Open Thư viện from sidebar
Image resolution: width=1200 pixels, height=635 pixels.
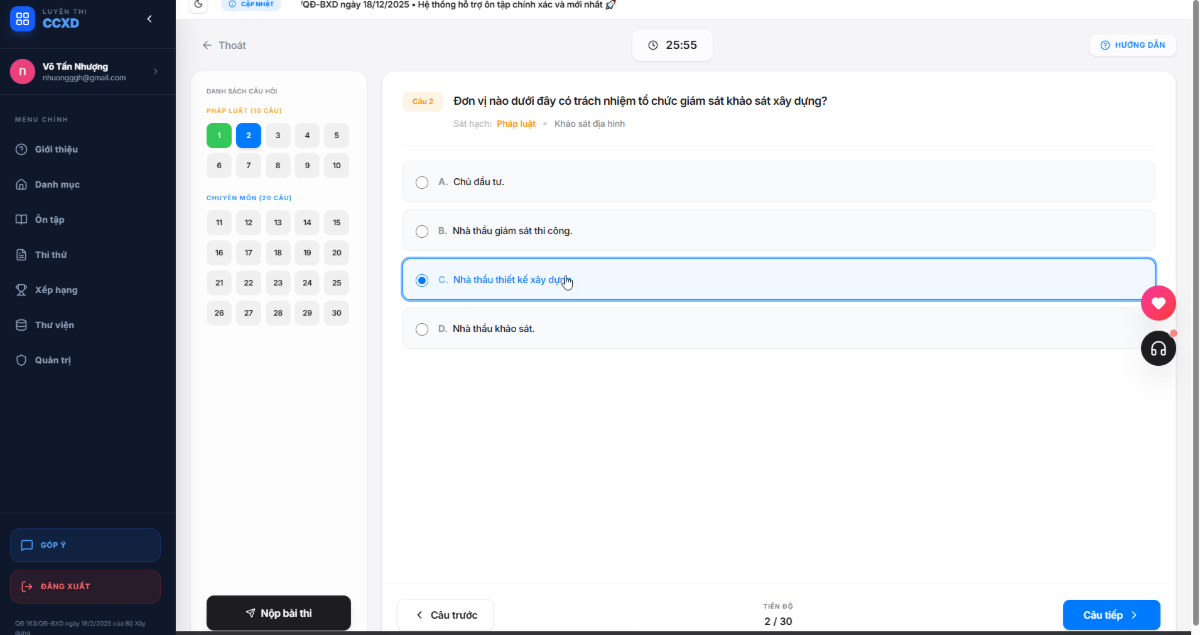[54, 325]
